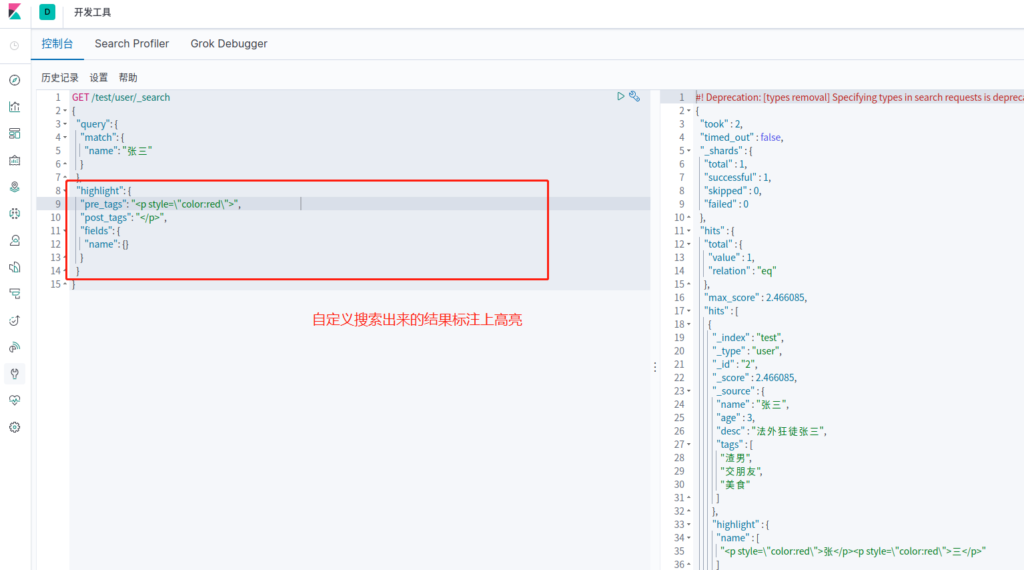Screen dimensions: 1024x570
Task: Open Visualize from the chart sidebar icon
Action: [14, 107]
